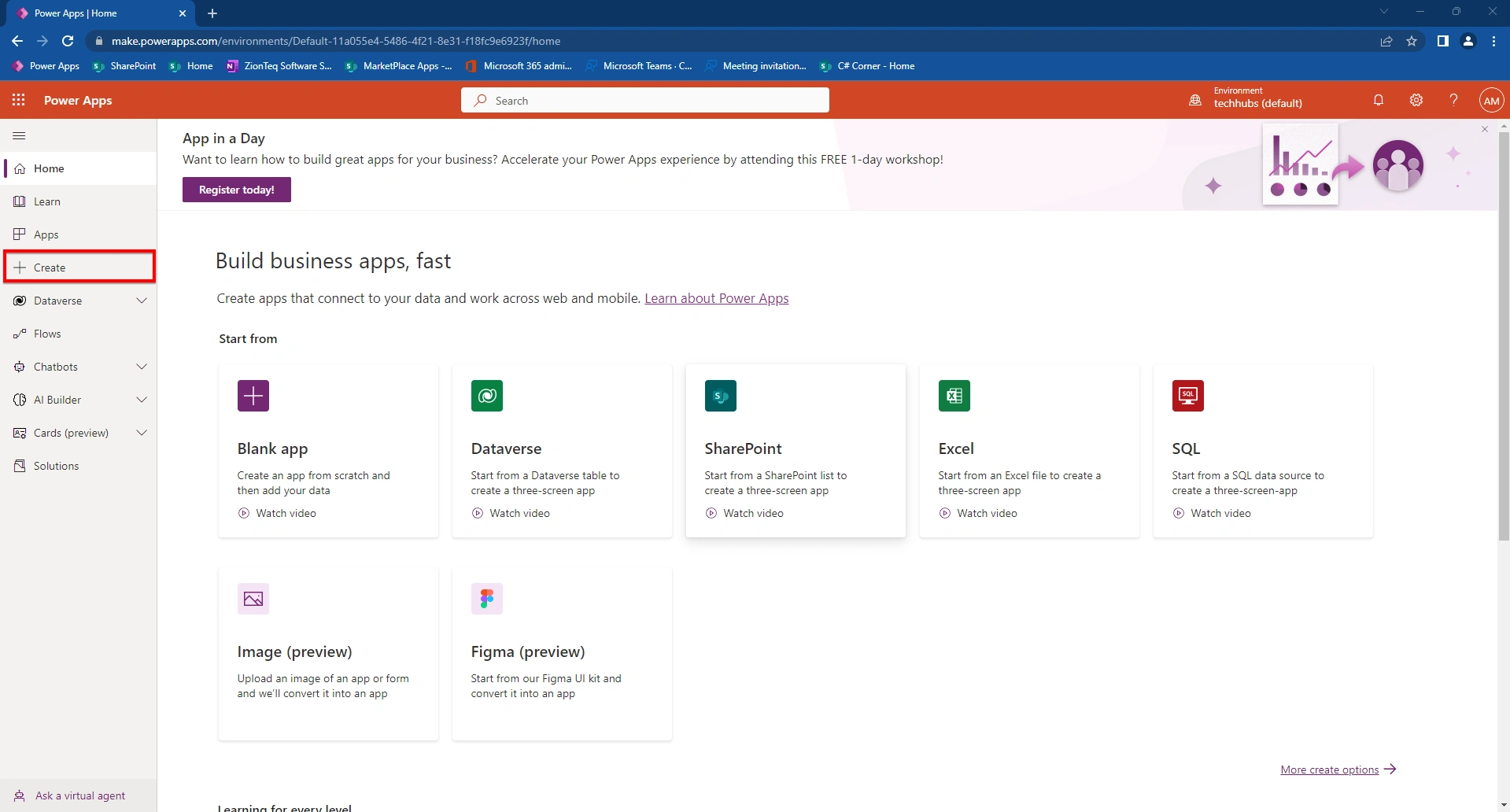
Task: Click the Figma (preview) logo icon
Action: point(487,599)
